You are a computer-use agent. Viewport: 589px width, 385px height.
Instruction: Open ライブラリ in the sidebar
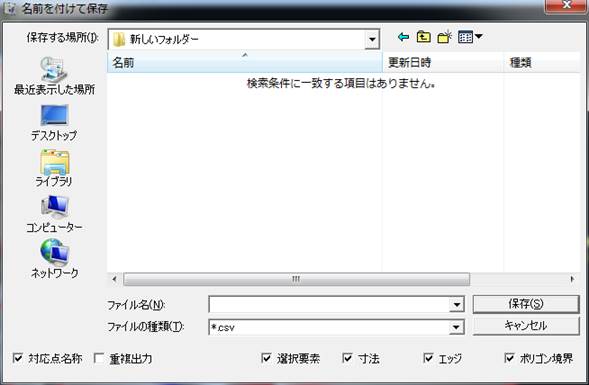[x=54, y=169]
